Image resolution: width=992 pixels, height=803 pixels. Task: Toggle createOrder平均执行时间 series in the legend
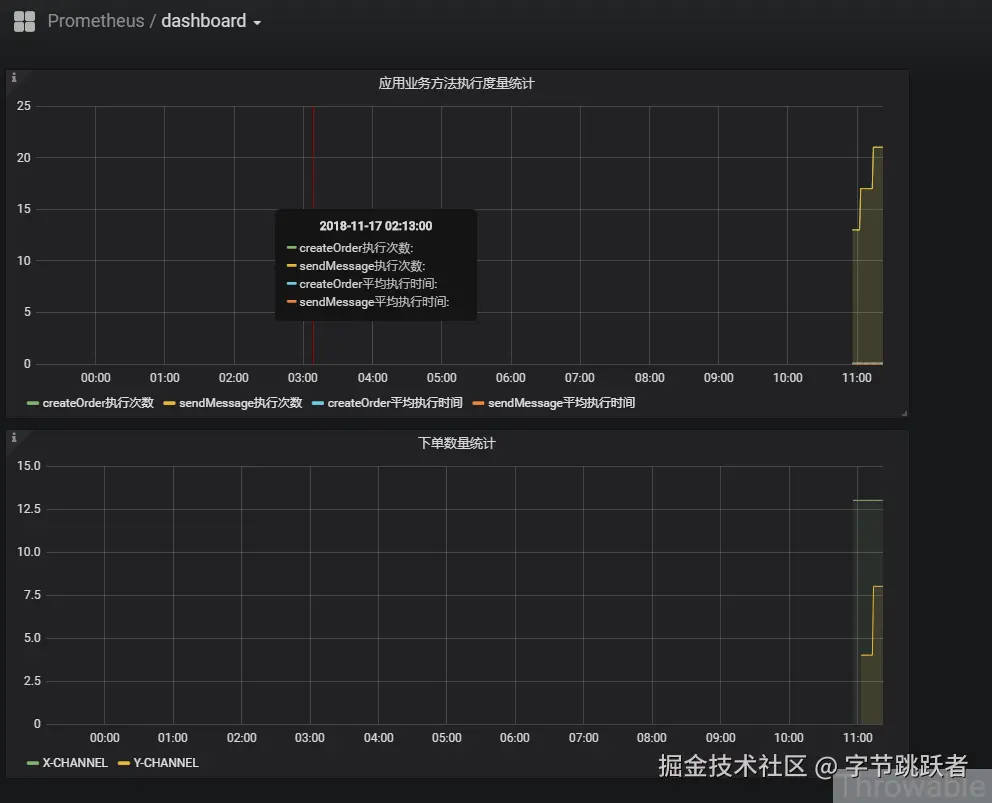click(x=395, y=403)
